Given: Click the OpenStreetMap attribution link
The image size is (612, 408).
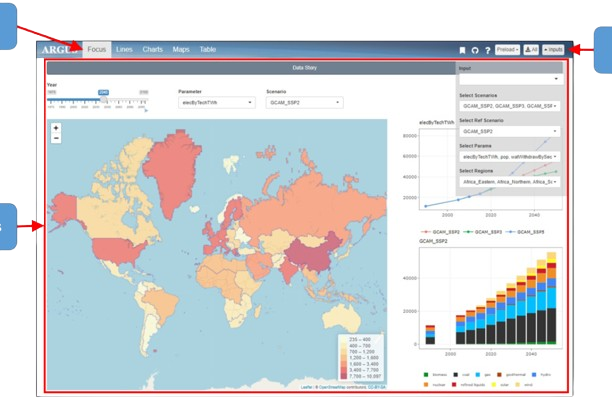Looking at the screenshot, I should tap(331, 386).
